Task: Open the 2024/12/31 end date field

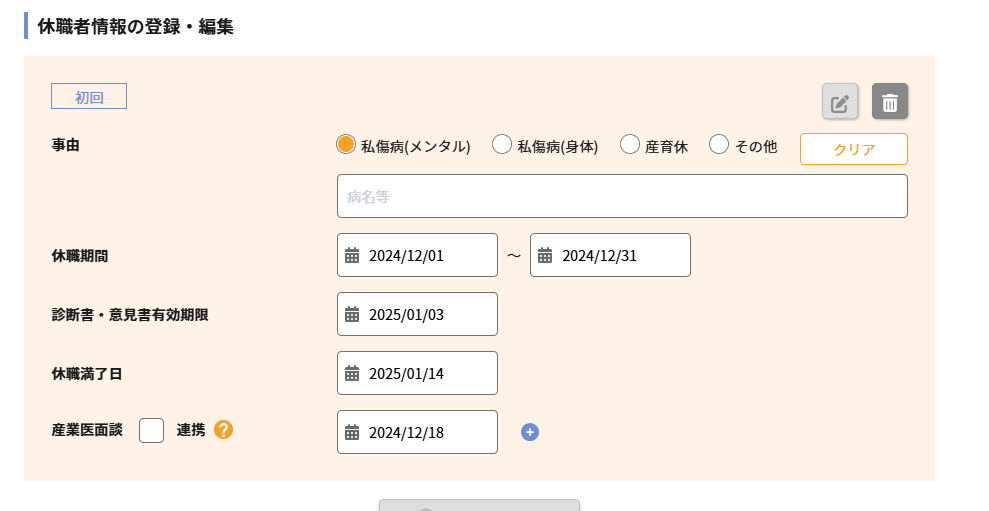Action: (x=610, y=255)
